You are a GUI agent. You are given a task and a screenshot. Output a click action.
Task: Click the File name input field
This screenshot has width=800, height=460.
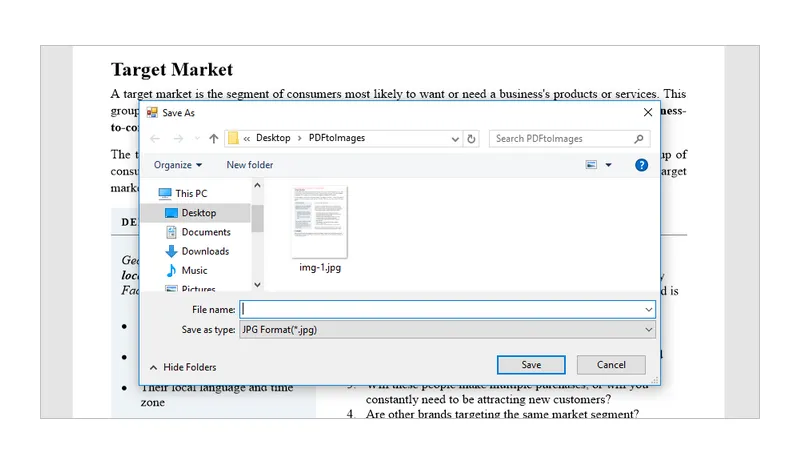pos(447,310)
